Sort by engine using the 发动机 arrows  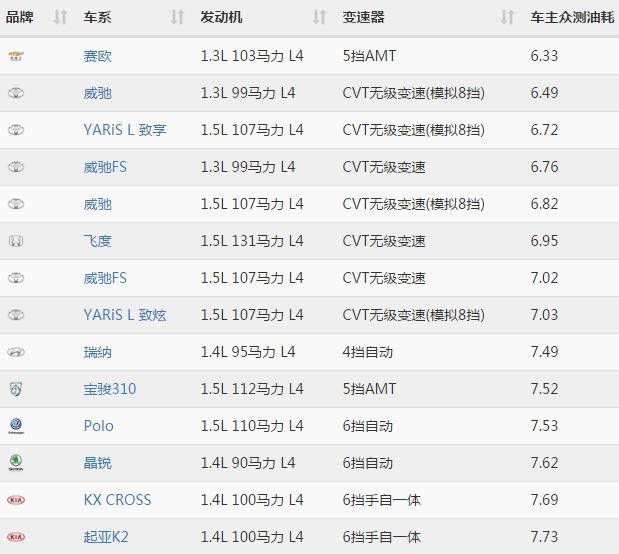(x=319, y=18)
